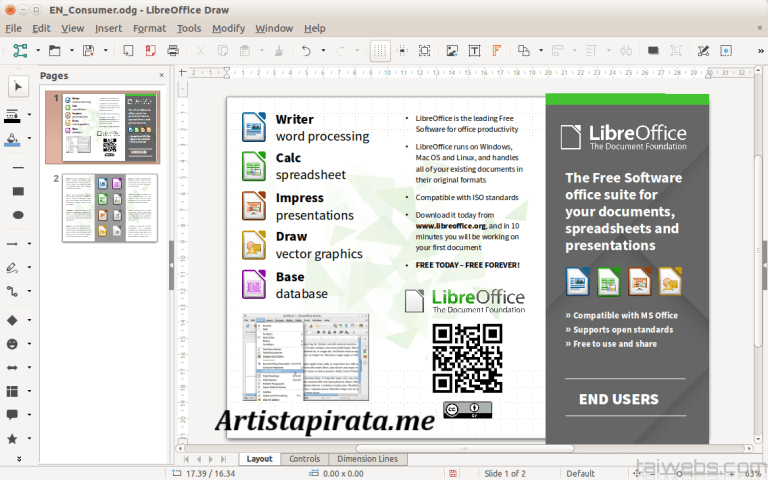This screenshot has height=480, width=768.
Task: Save the document with the Save icon
Action: [88, 50]
